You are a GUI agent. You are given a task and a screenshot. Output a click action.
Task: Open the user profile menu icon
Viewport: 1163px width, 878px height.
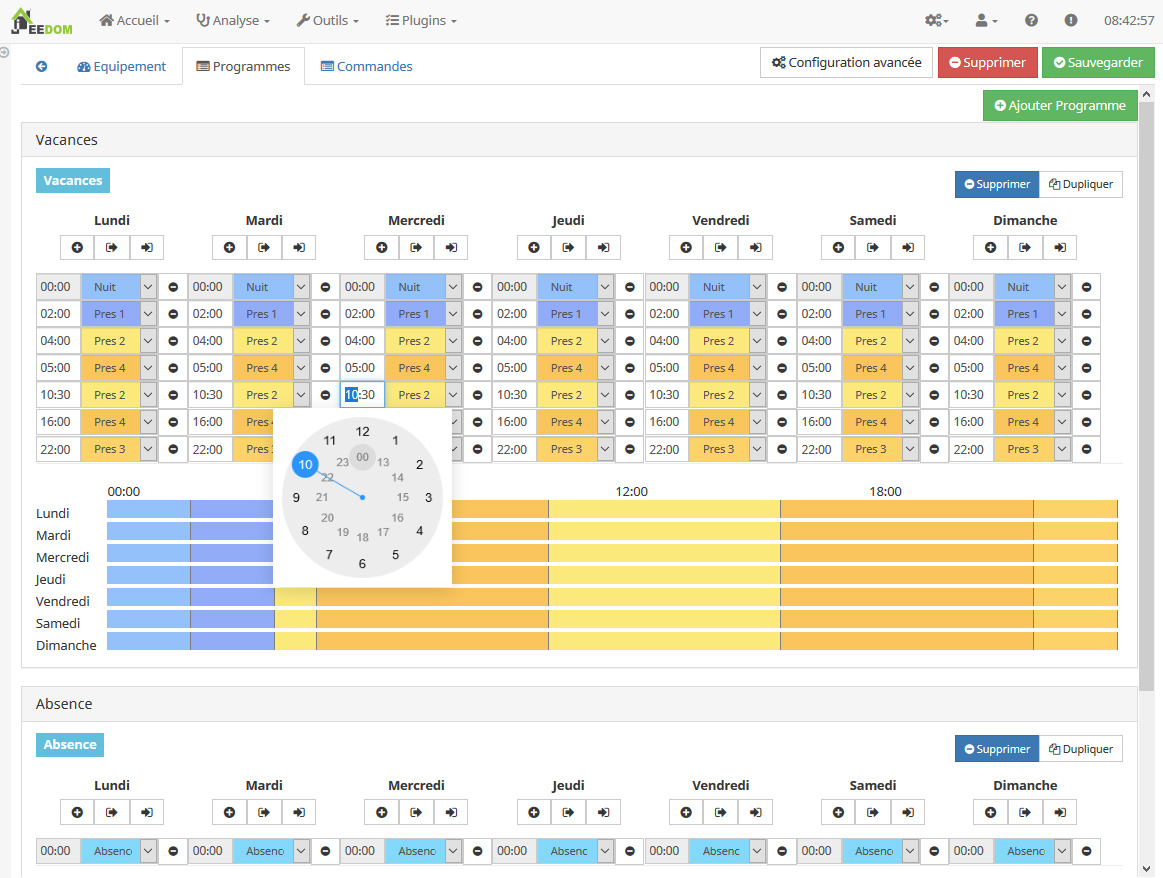point(986,21)
